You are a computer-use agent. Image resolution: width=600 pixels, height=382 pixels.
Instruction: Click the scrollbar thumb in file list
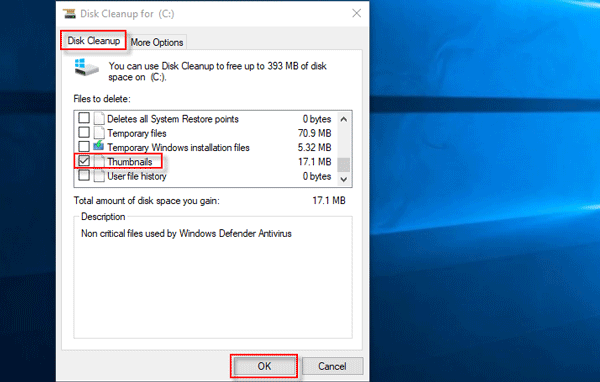[x=344, y=165]
